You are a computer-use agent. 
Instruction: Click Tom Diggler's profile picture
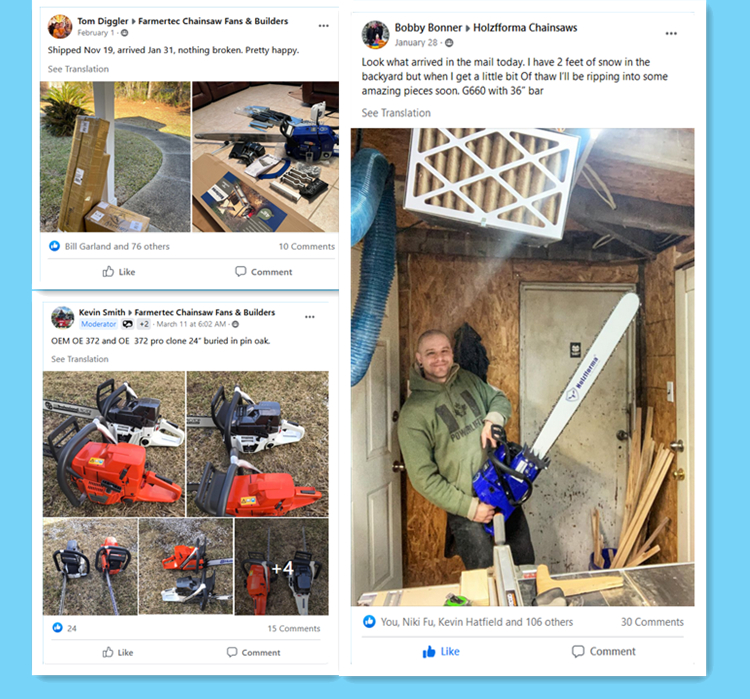pyautogui.click(x=60, y=26)
